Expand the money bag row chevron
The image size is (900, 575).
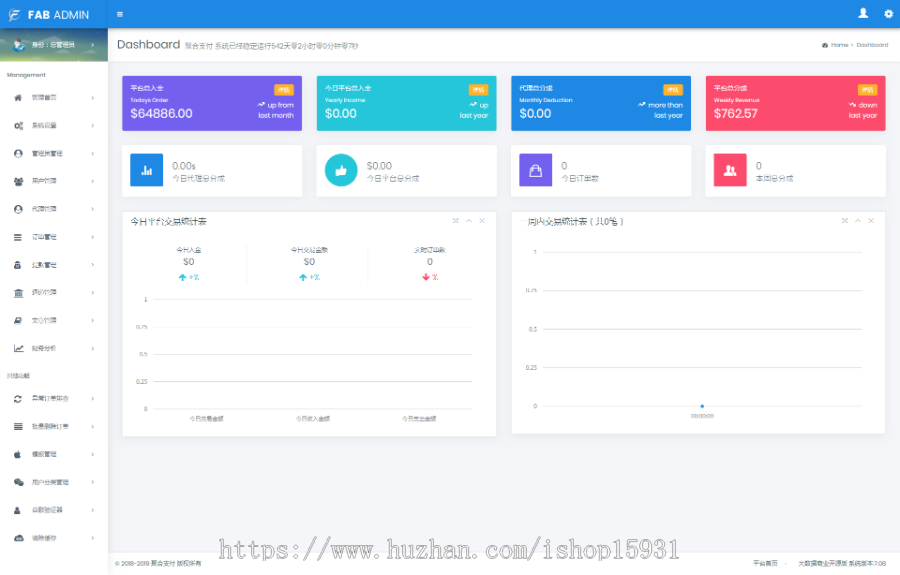(92, 265)
